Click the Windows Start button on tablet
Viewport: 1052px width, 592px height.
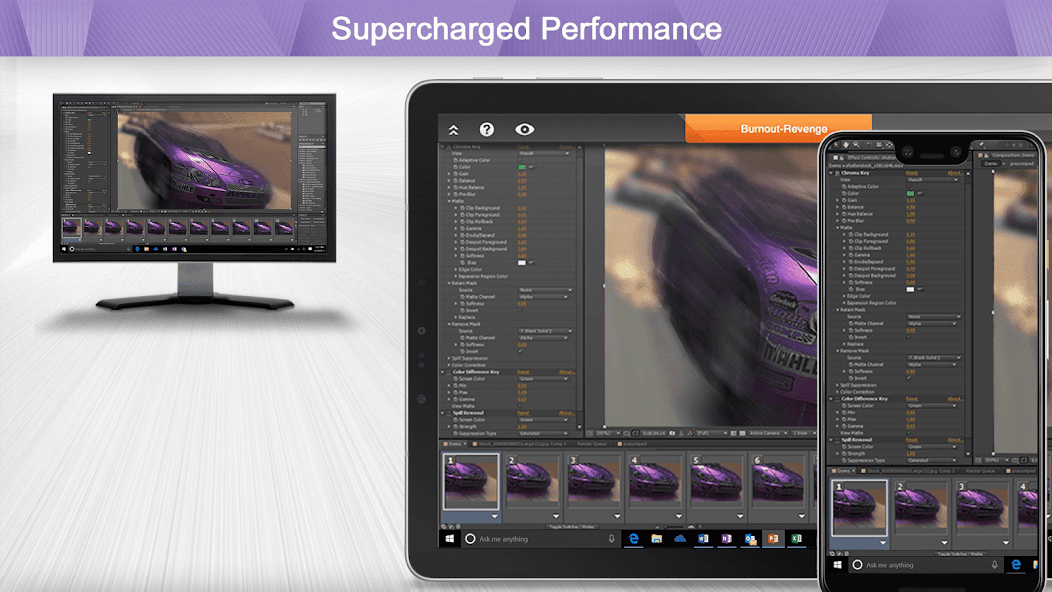(x=451, y=539)
